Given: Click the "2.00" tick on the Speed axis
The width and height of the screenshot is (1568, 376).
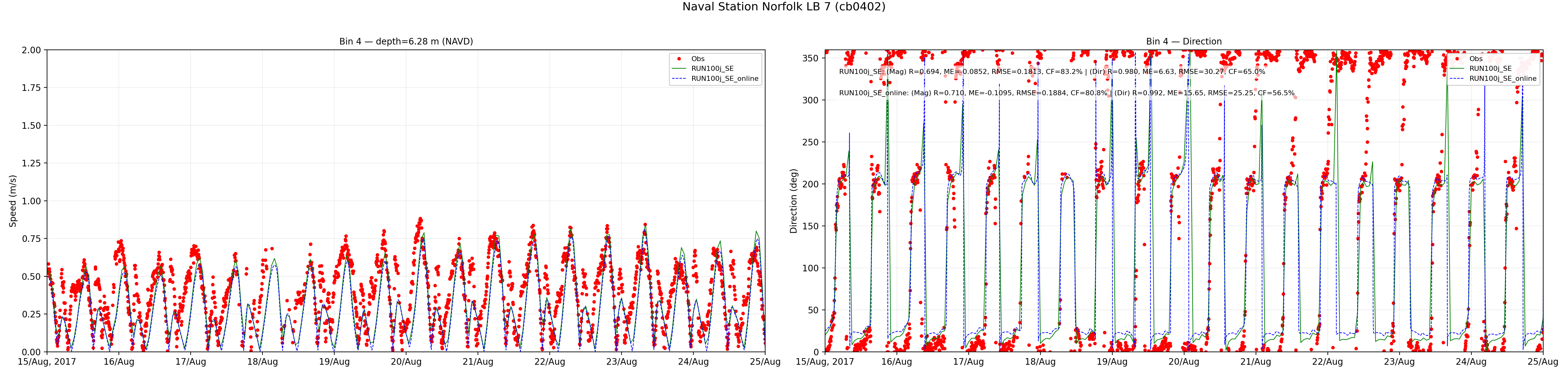Looking at the screenshot, I should tap(31, 50).
